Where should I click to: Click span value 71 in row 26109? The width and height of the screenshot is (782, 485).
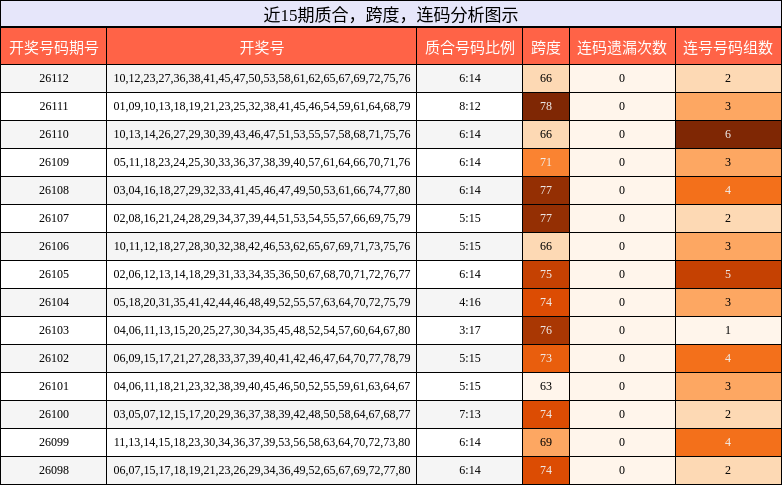pyautogui.click(x=546, y=162)
